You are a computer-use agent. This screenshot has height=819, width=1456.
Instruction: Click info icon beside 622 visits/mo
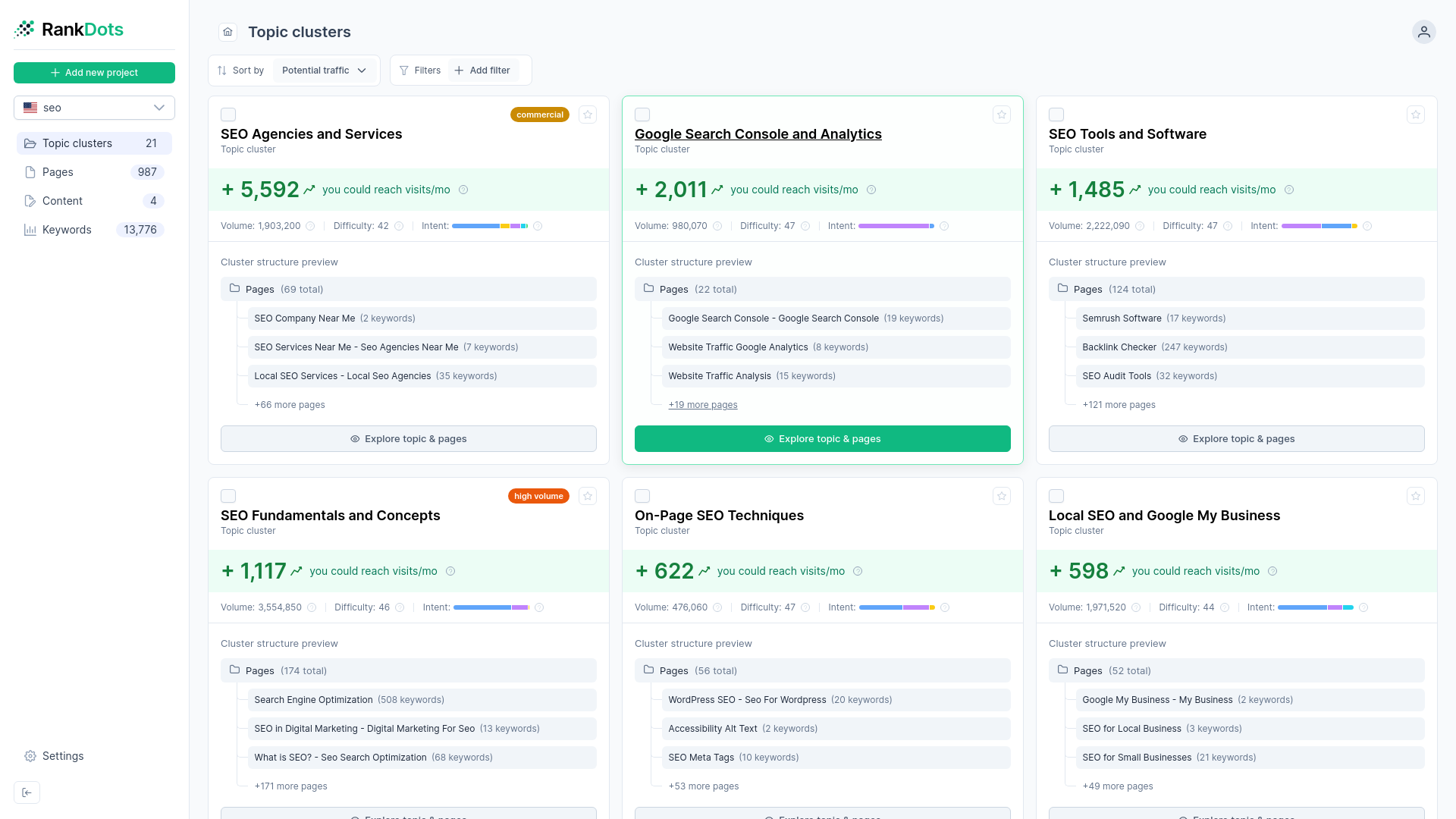(x=858, y=571)
